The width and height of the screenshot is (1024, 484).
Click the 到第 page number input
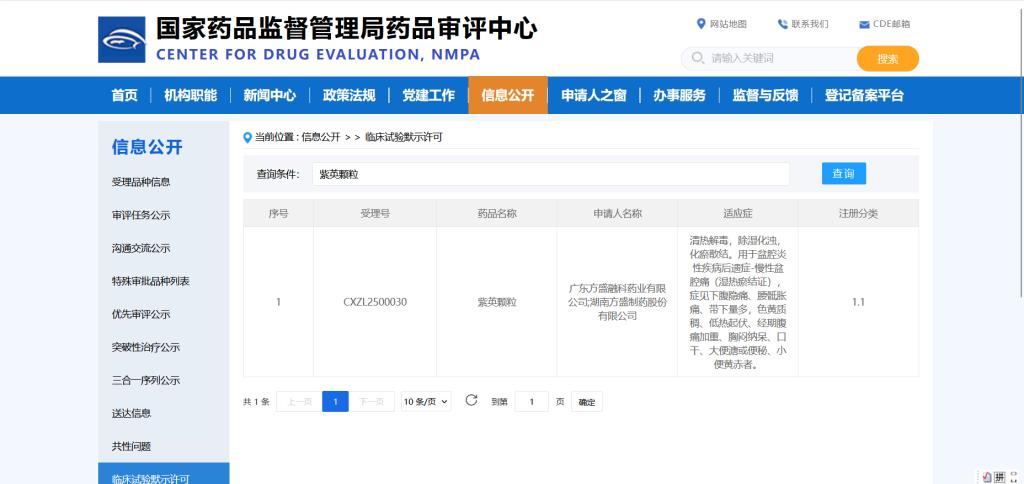[531, 402]
